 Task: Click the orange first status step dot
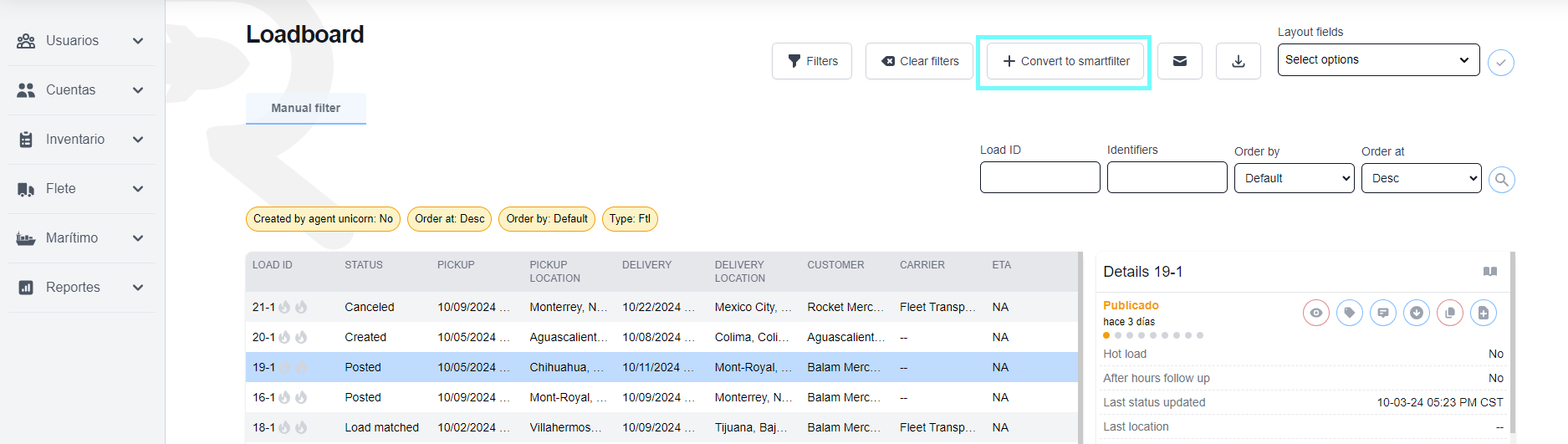(x=1106, y=335)
